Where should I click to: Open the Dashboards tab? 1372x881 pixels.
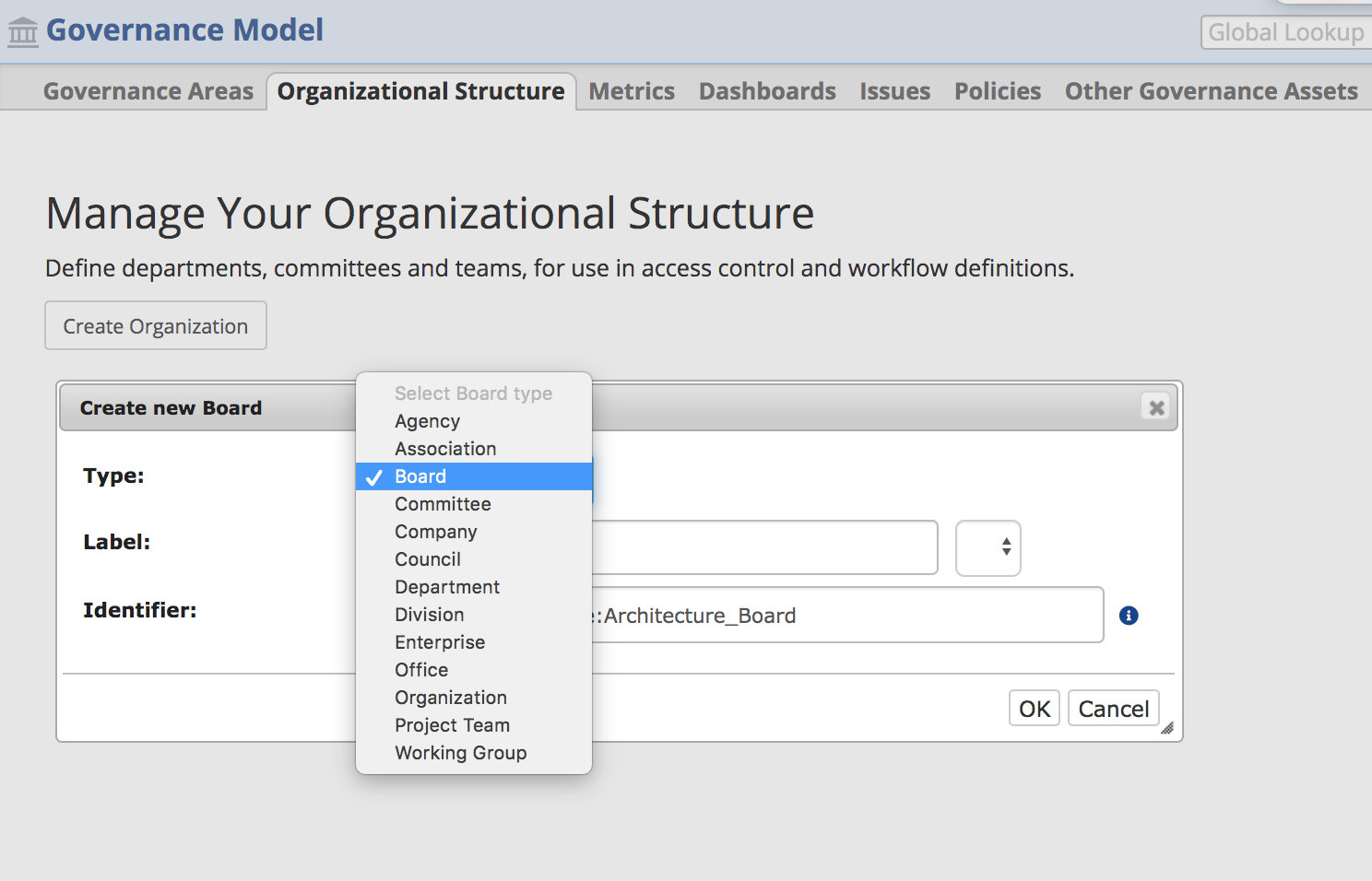(x=766, y=90)
